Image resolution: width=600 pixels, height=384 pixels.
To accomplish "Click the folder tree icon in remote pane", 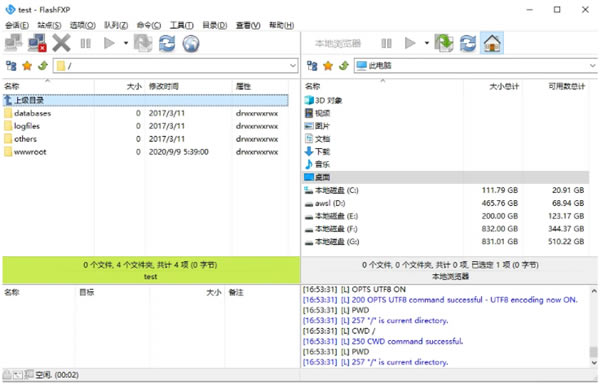I will coord(11,66).
